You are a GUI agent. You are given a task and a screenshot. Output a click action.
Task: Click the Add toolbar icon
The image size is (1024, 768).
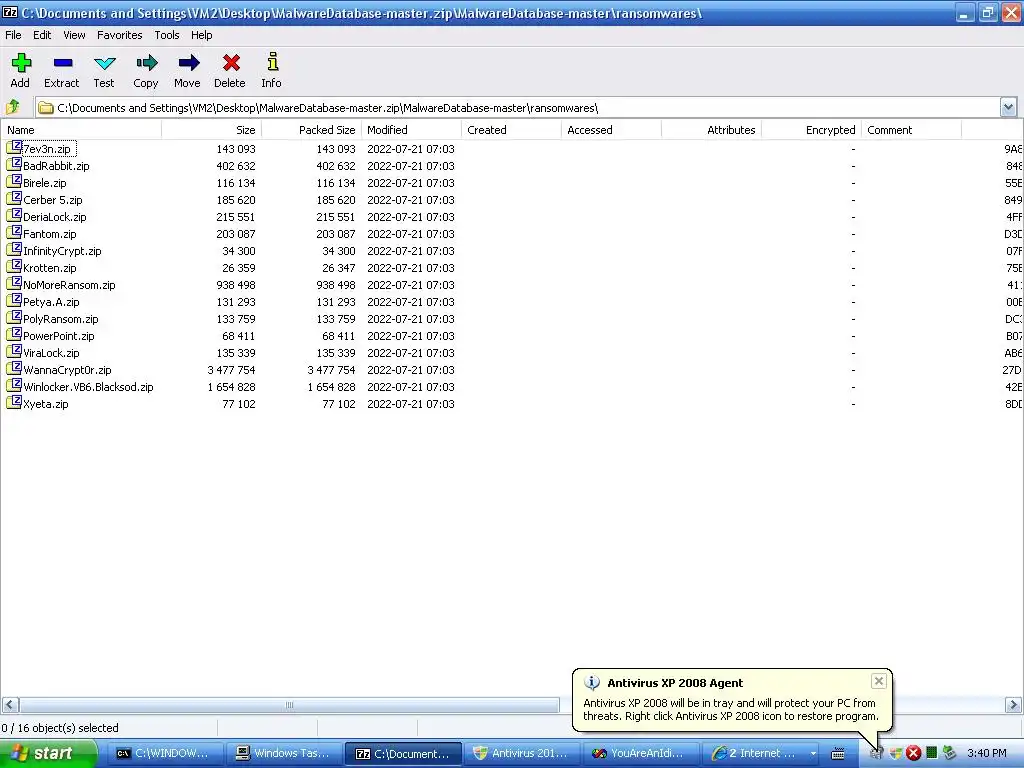tap(21, 63)
